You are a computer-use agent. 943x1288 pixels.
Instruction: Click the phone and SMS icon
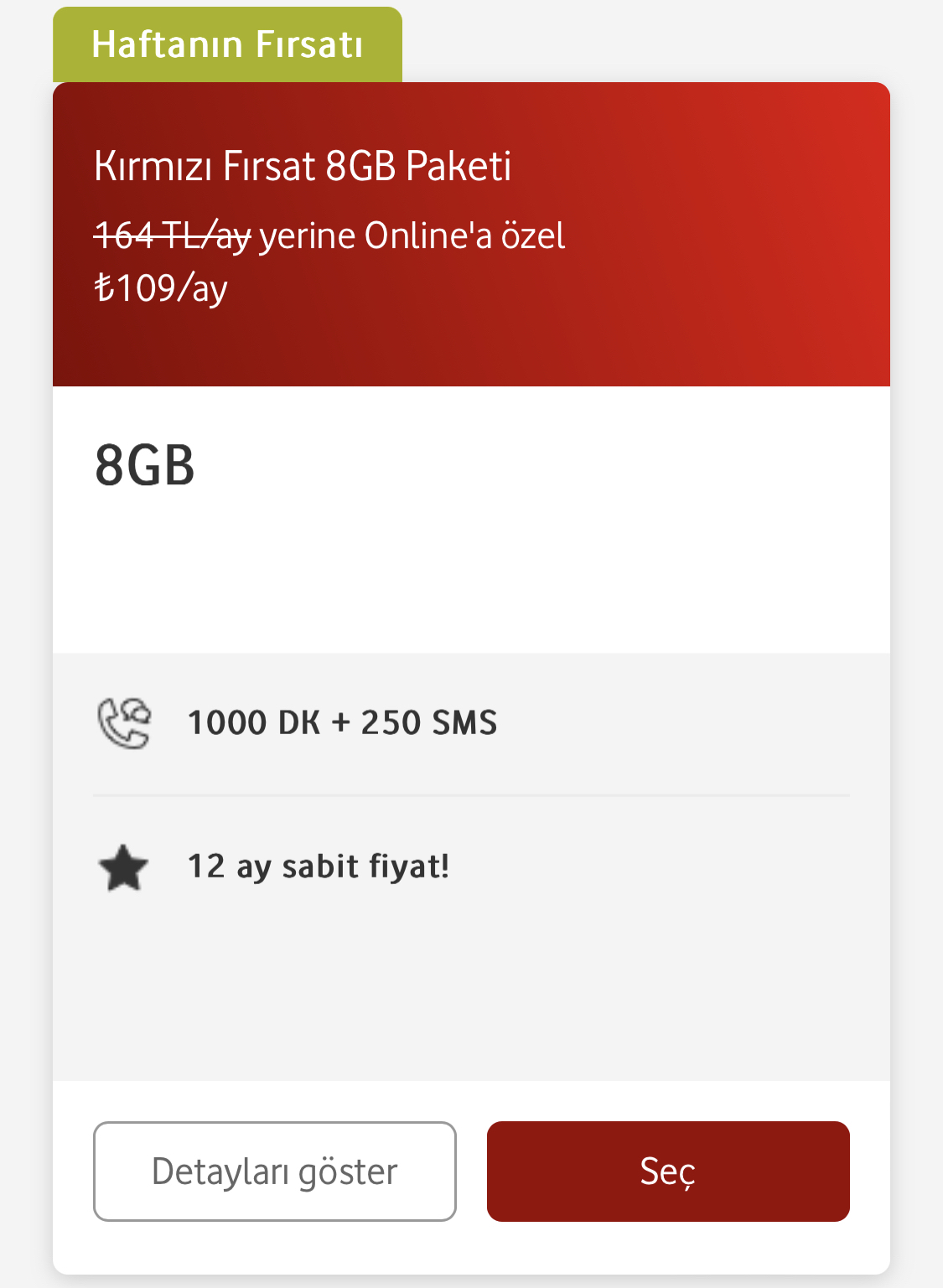point(124,722)
